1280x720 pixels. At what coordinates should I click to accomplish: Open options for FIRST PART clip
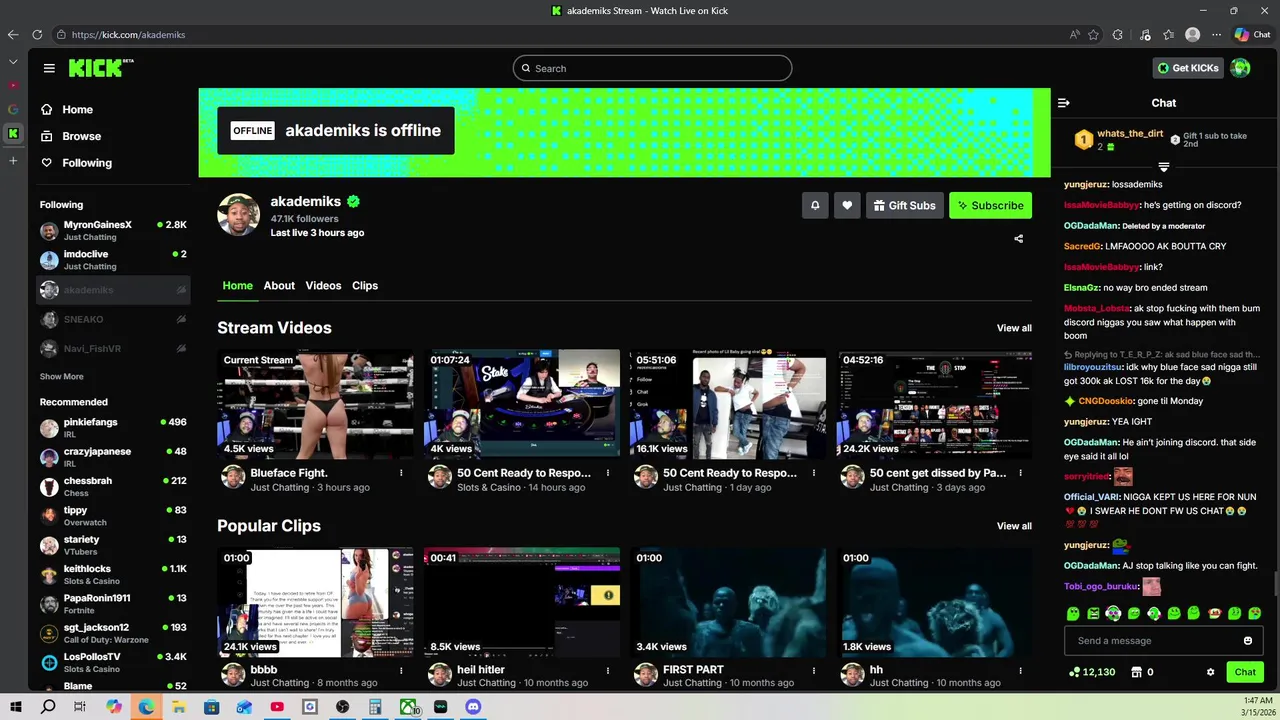click(x=814, y=670)
